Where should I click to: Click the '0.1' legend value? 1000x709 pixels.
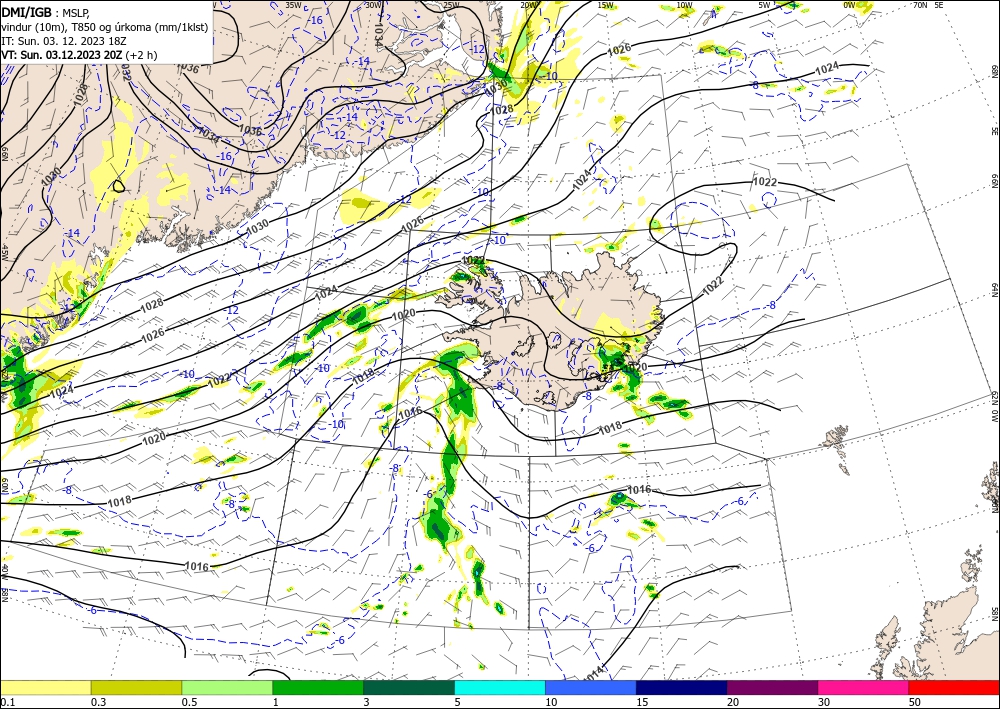coord(6,702)
